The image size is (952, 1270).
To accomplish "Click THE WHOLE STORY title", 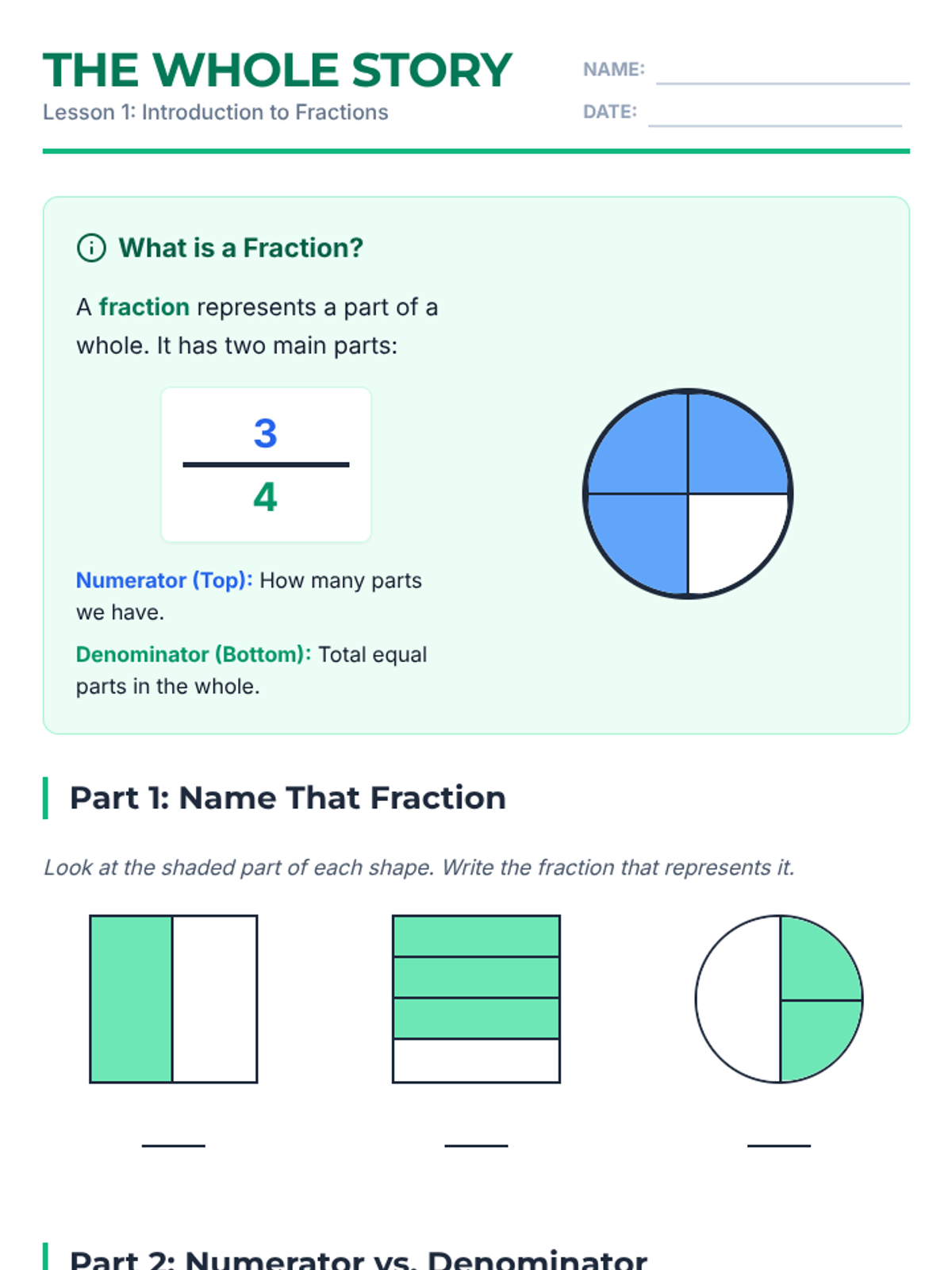I will coord(278,71).
